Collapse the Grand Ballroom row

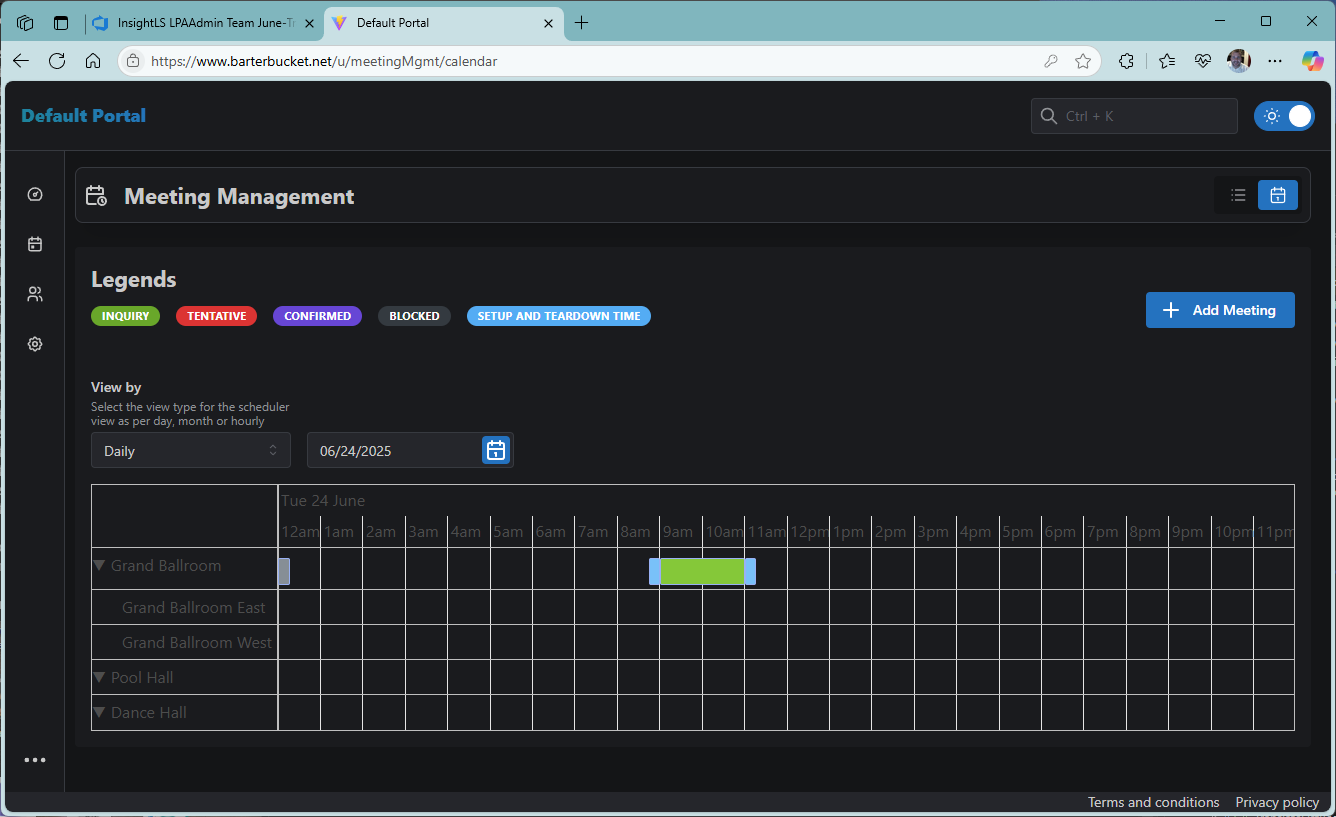point(99,566)
